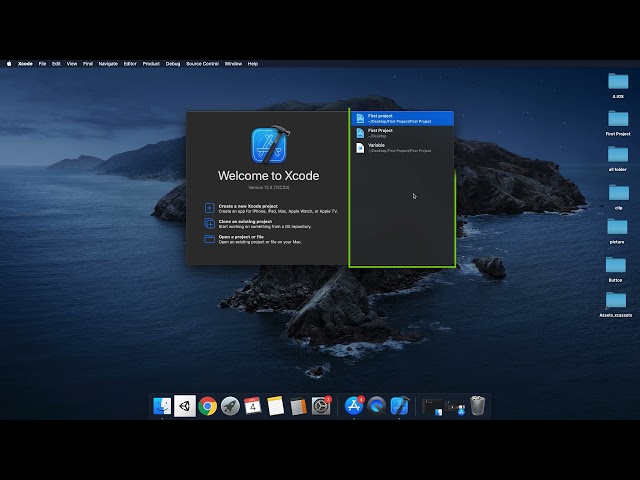
Task: Open System Preferences from the dock
Action: coord(321,406)
